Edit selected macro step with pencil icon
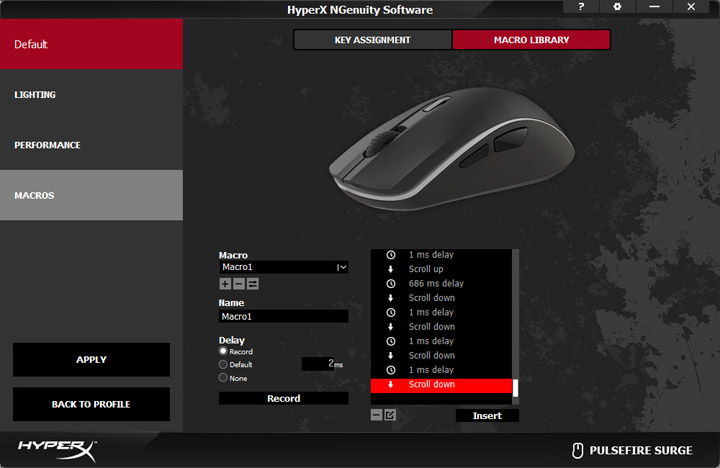 coord(390,415)
